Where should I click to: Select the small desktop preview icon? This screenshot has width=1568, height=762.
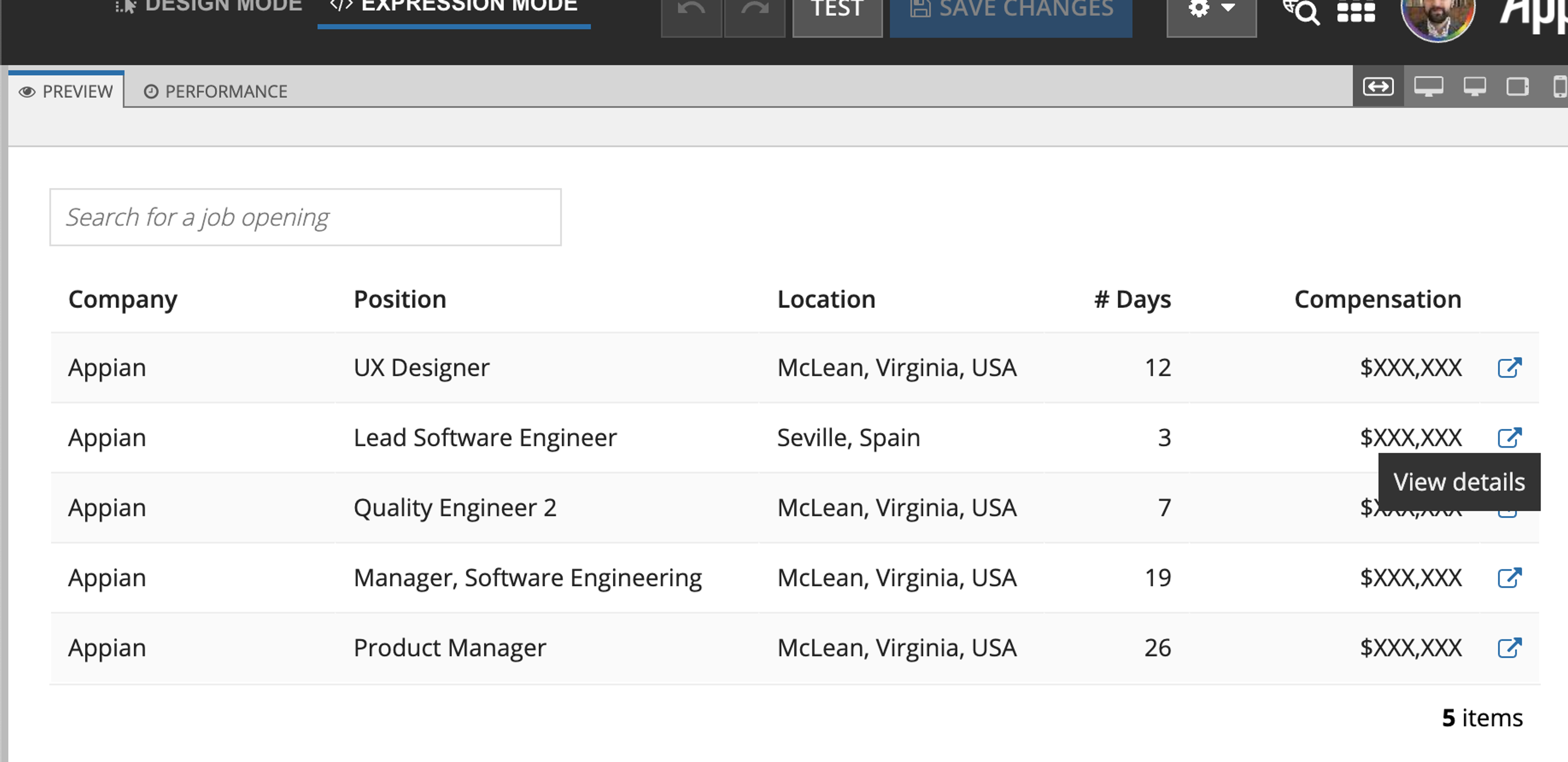[x=1474, y=87]
